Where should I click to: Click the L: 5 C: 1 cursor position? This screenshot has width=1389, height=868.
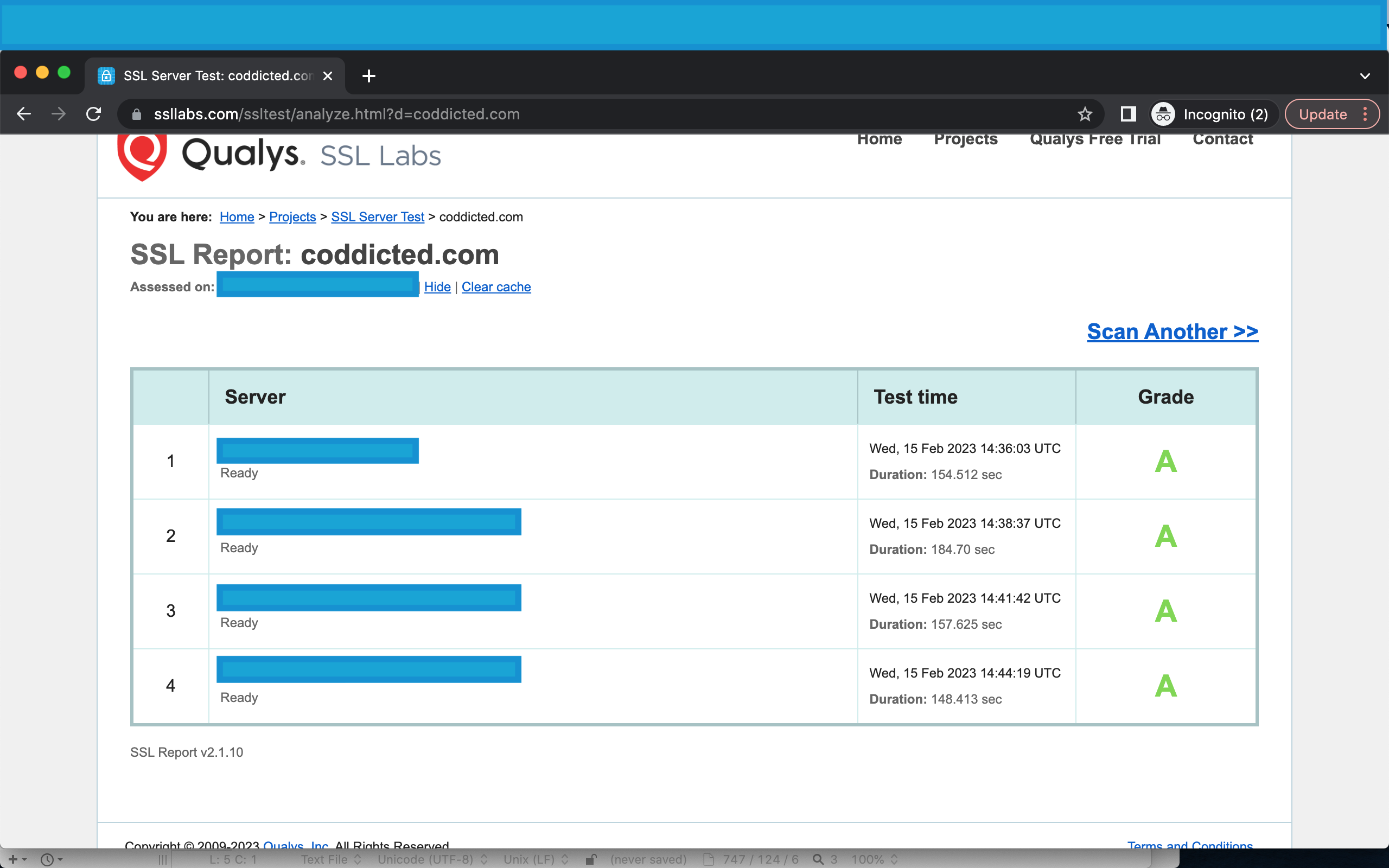tap(232, 859)
